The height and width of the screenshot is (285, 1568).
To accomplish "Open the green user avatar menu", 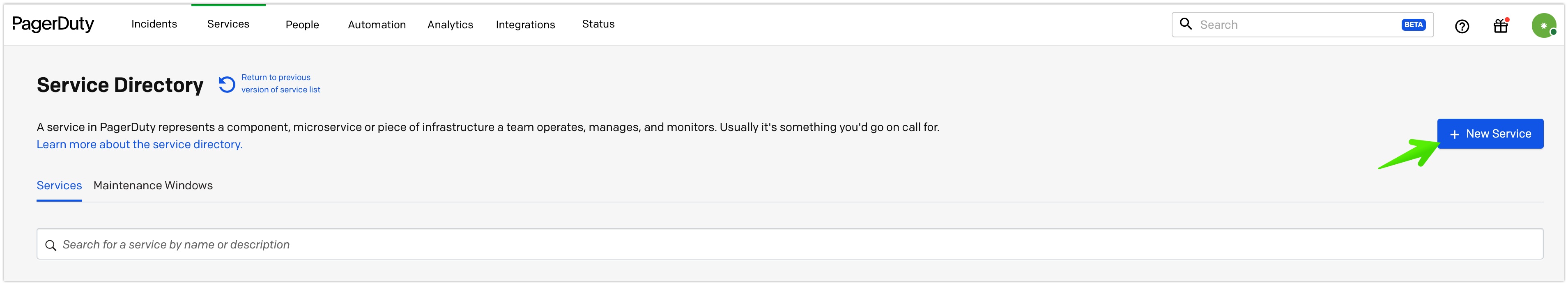I will [1544, 25].
